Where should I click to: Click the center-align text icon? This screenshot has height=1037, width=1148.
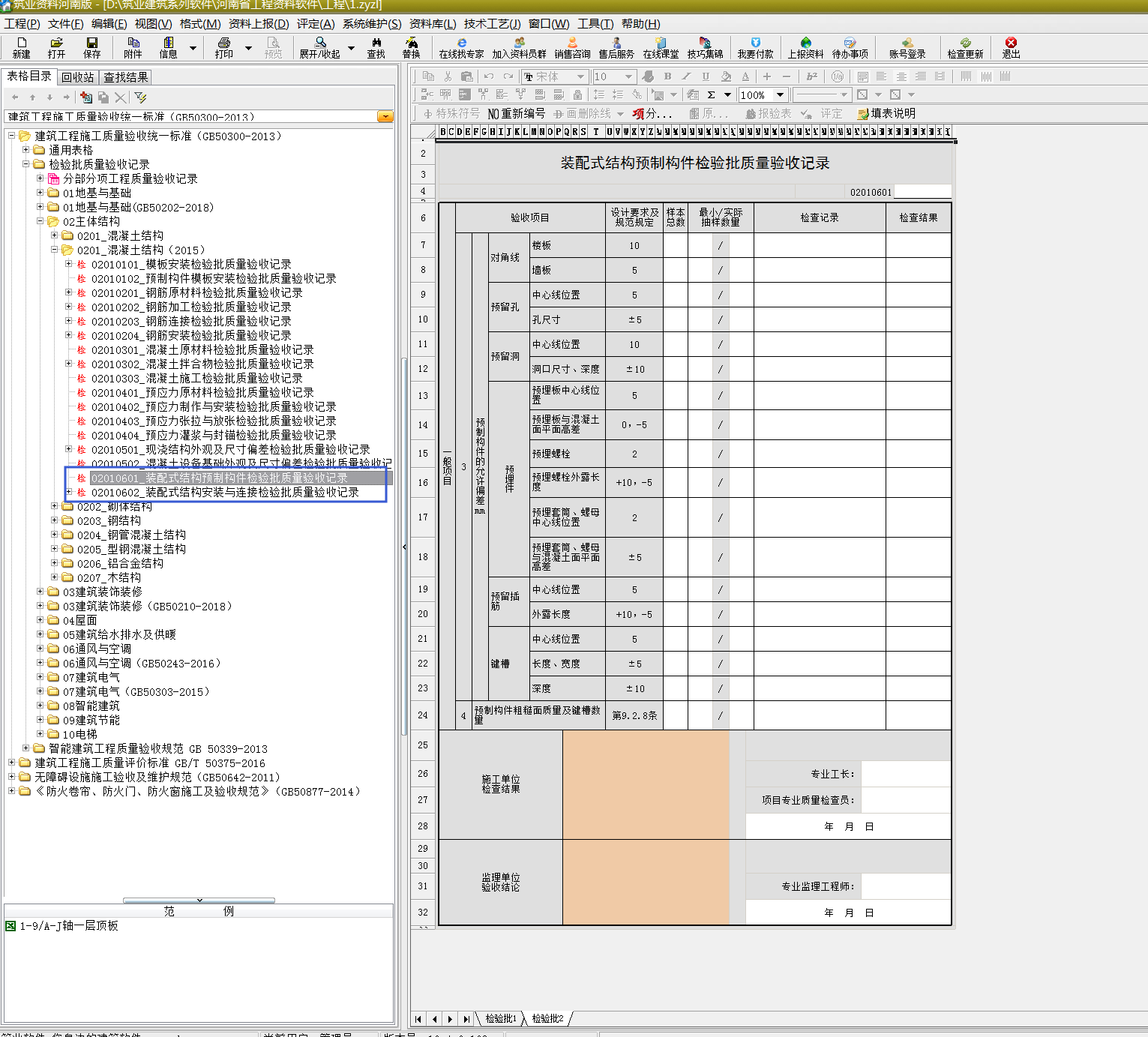[901, 76]
